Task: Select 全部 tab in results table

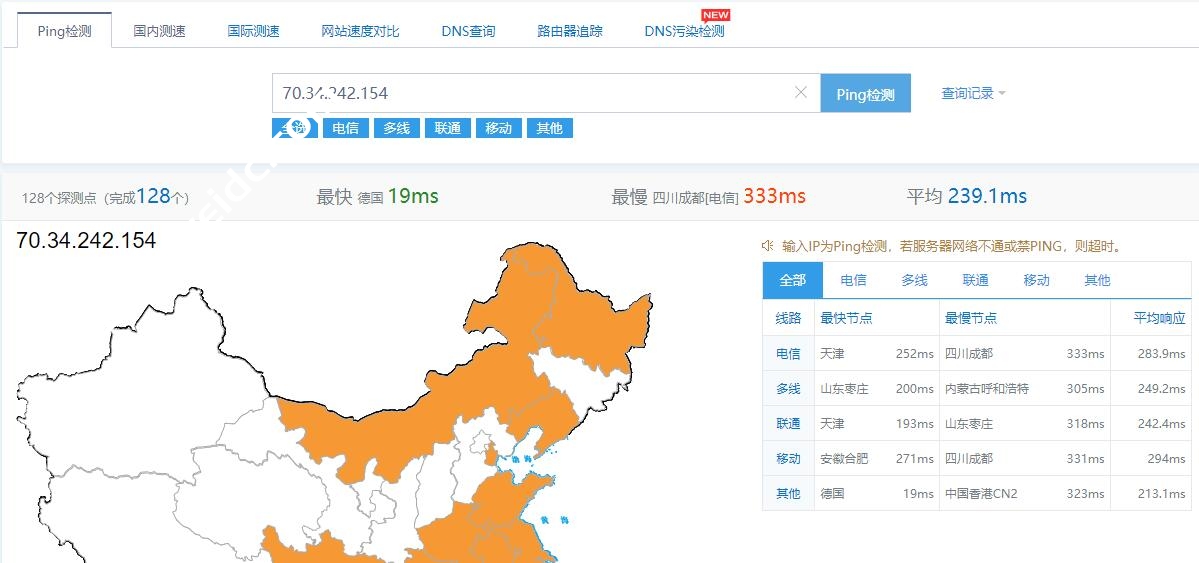Action: click(x=793, y=280)
